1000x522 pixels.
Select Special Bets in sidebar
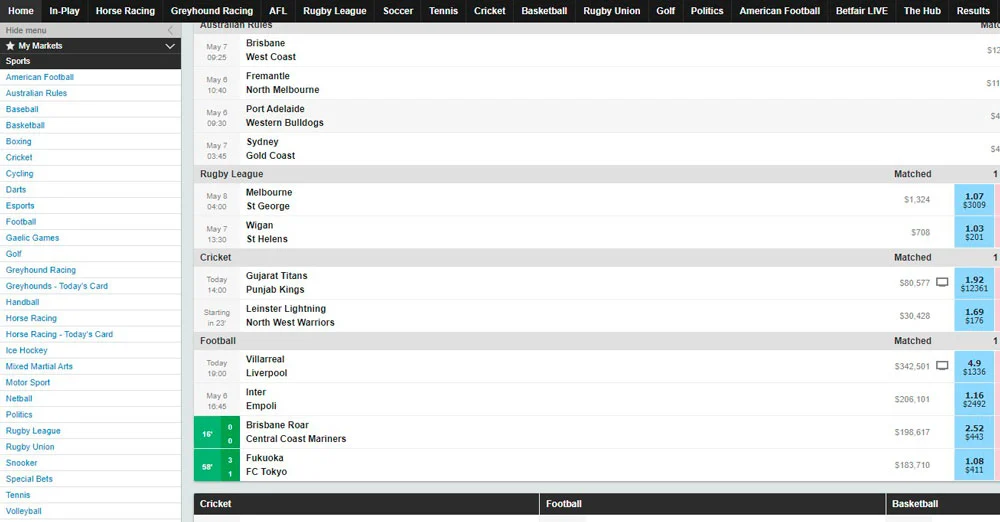pos(29,479)
